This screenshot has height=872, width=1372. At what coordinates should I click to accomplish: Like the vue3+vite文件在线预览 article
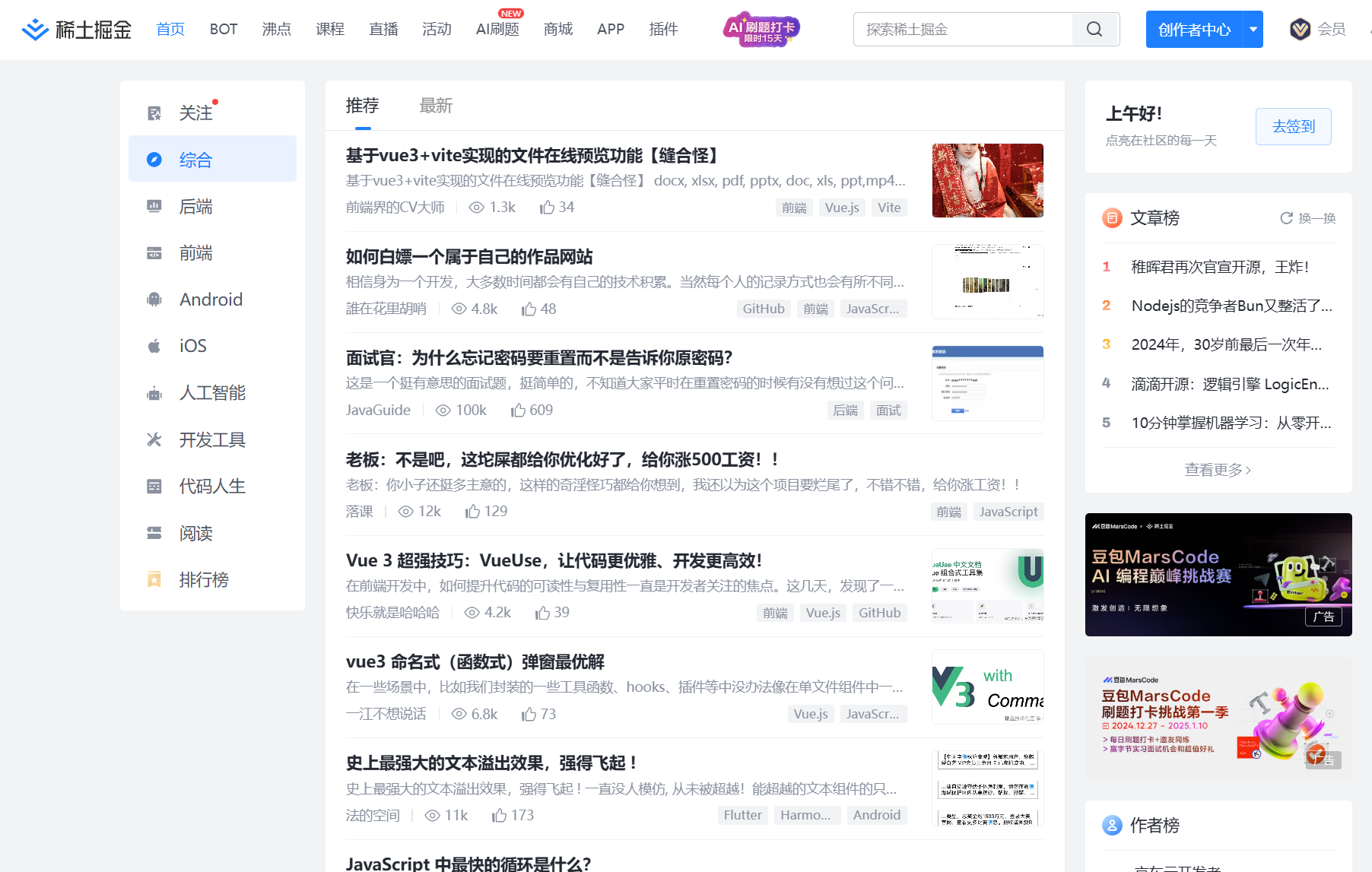click(547, 208)
